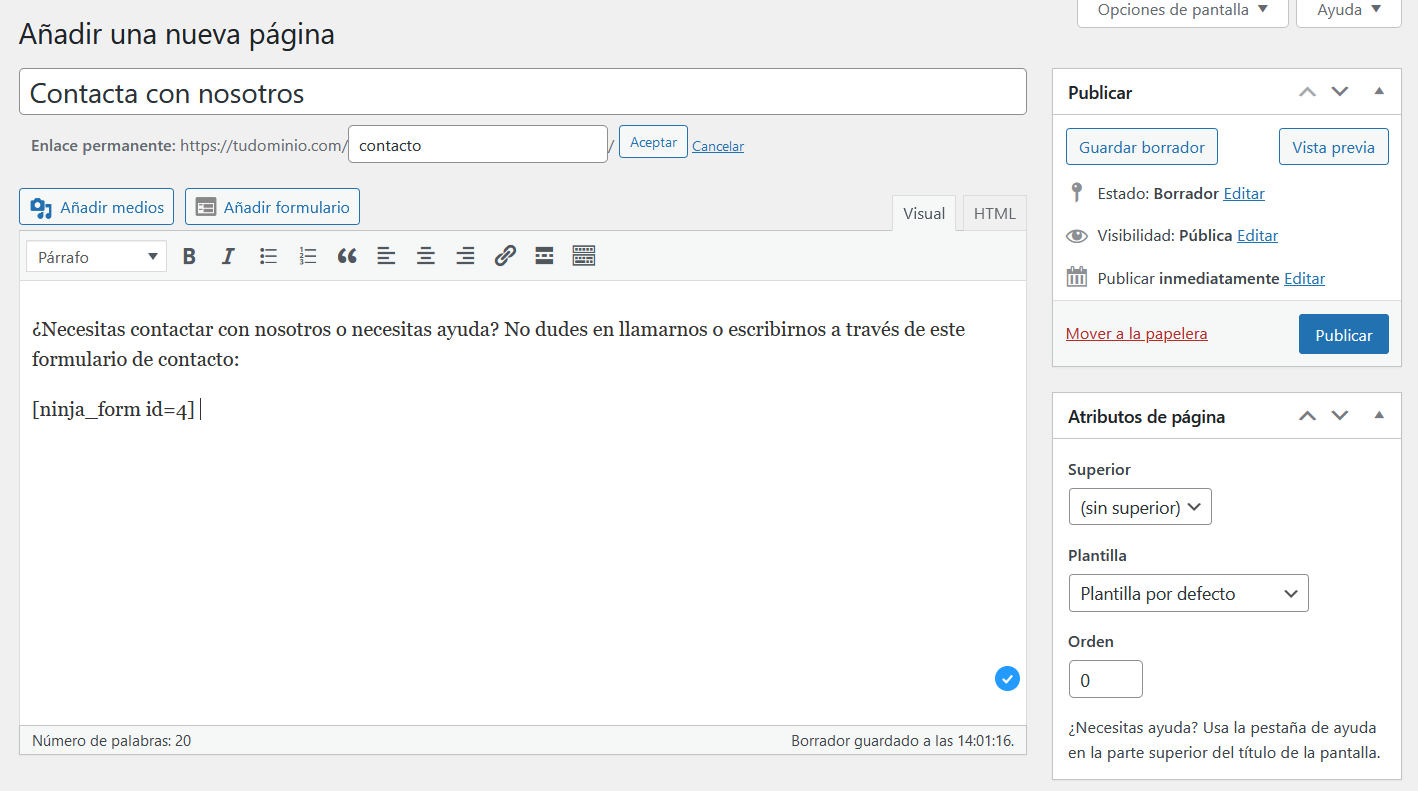Click the word count status text

[112, 741]
